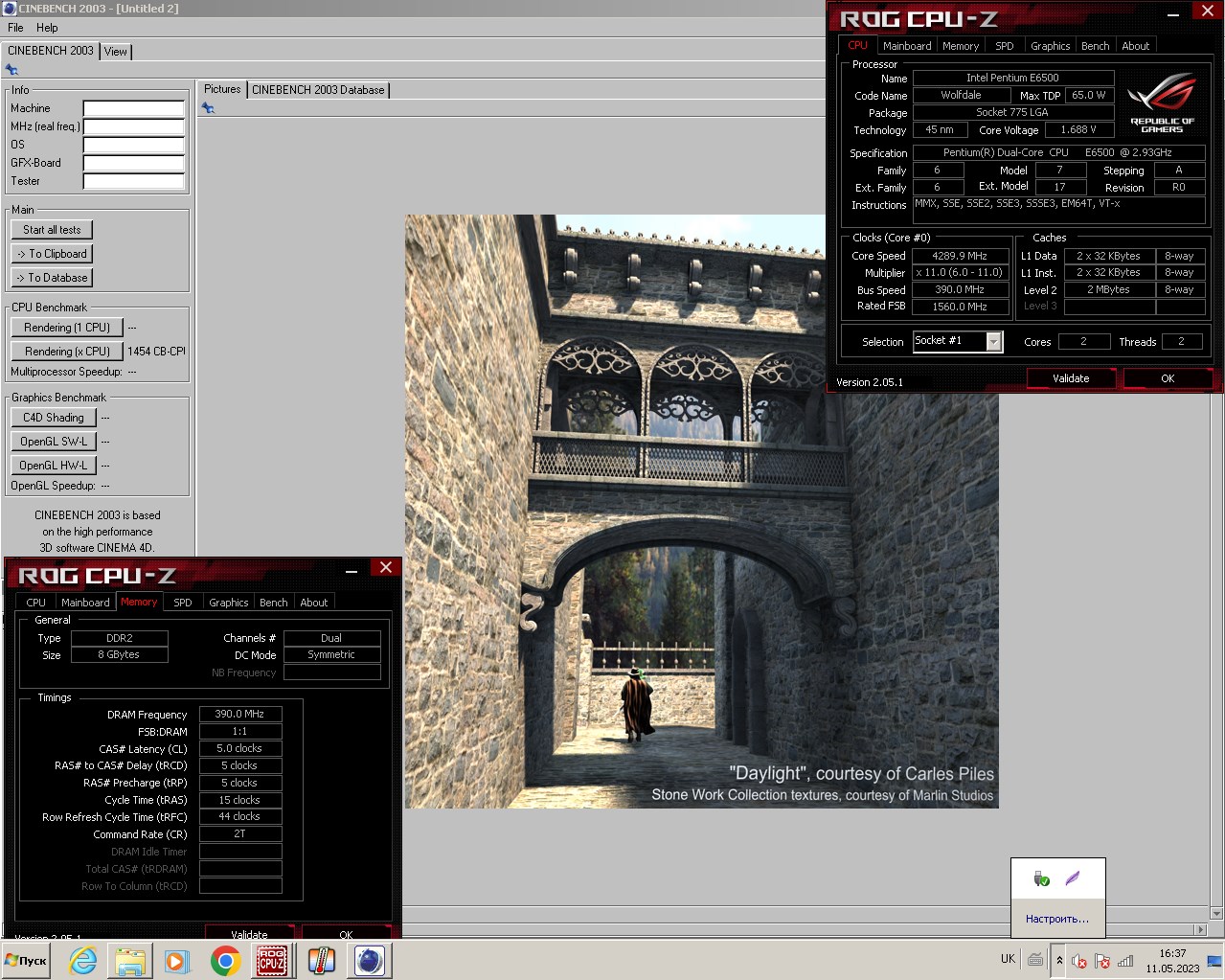Open SPD tab in bottom-left CPU-Z window
The width and height of the screenshot is (1225, 980).
(x=183, y=603)
